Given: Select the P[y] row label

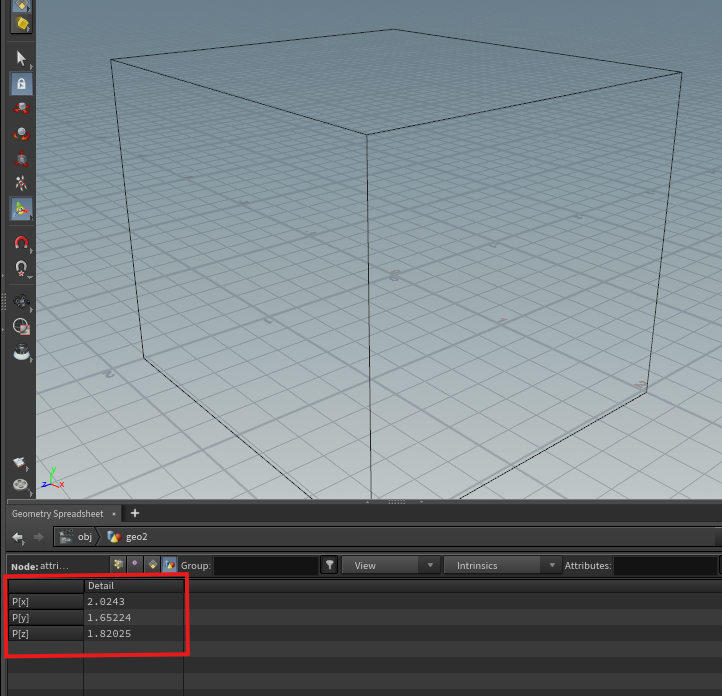Looking at the screenshot, I should (46, 618).
